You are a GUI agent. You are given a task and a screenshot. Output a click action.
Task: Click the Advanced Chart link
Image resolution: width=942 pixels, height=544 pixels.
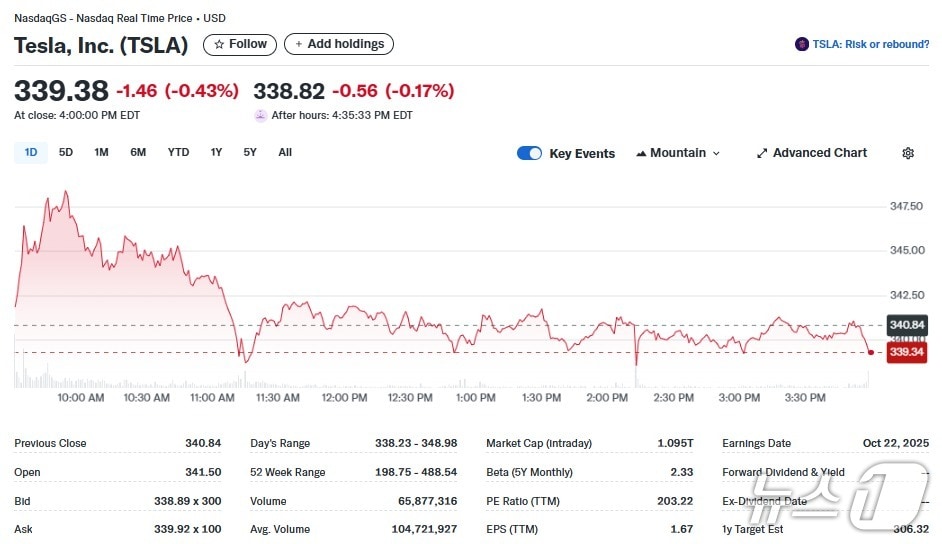(819, 153)
